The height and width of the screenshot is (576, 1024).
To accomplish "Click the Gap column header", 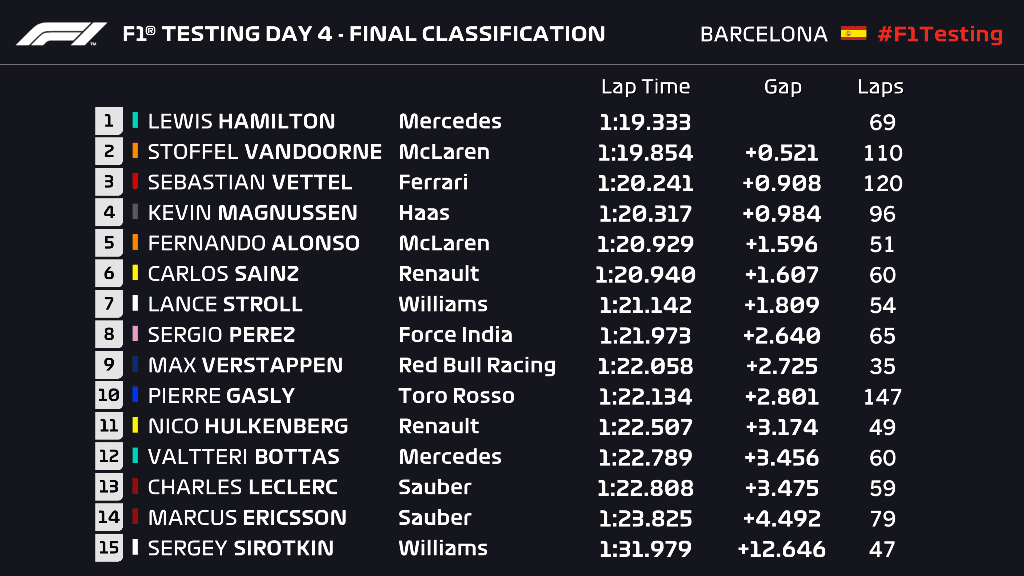I will [782, 87].
